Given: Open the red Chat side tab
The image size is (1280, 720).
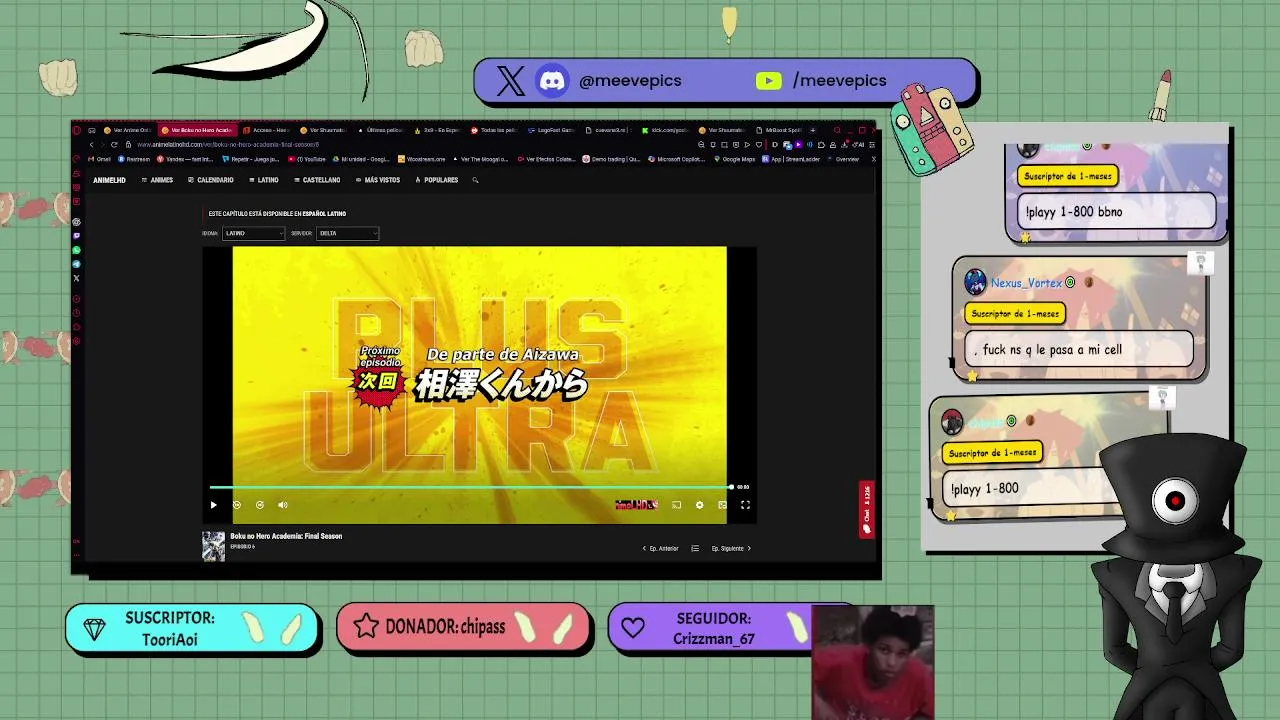Looking at the screenshot, I should coord(866,508).
